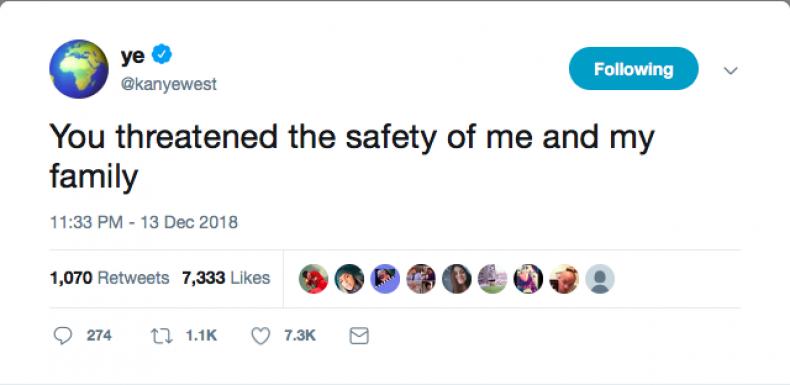
Task: Open liker avatar with four-photo collage
Action: click(421, 279)
